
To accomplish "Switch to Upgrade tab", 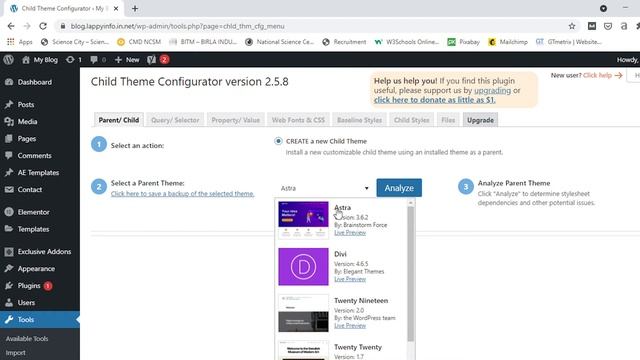I will pyautogui.click(x=480, y=120).
